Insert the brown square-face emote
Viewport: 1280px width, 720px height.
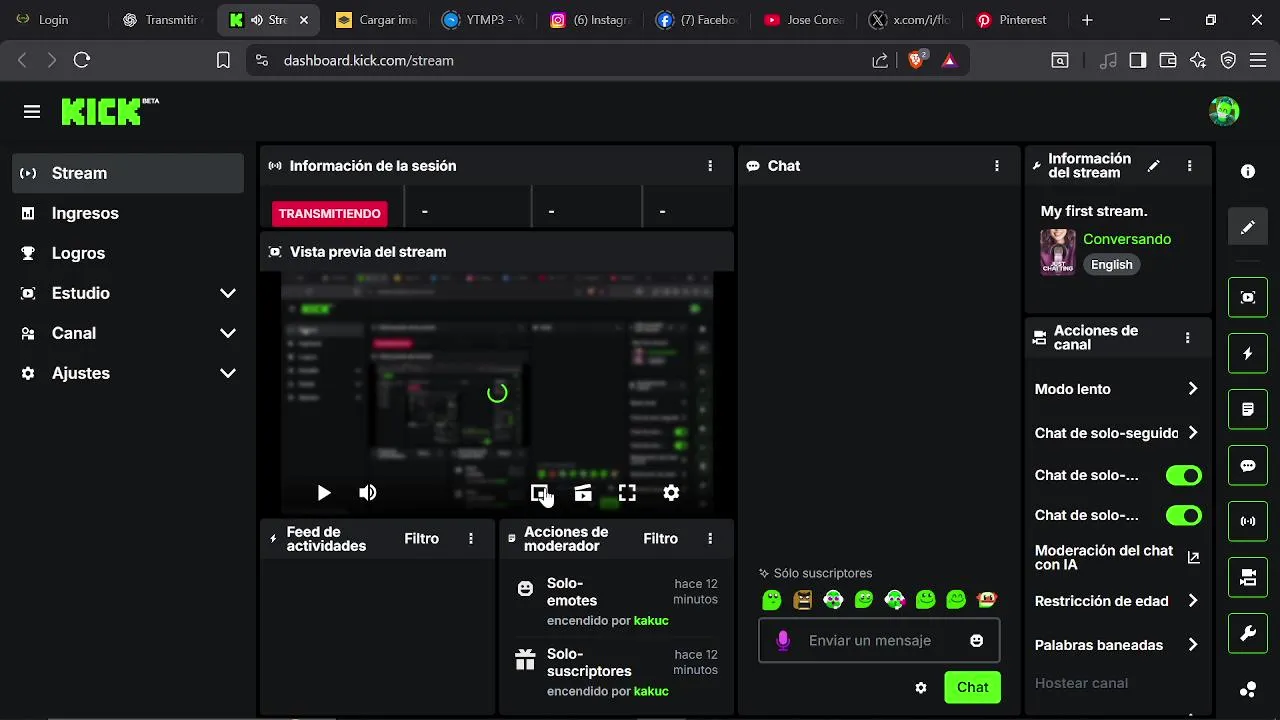point(802,600)
